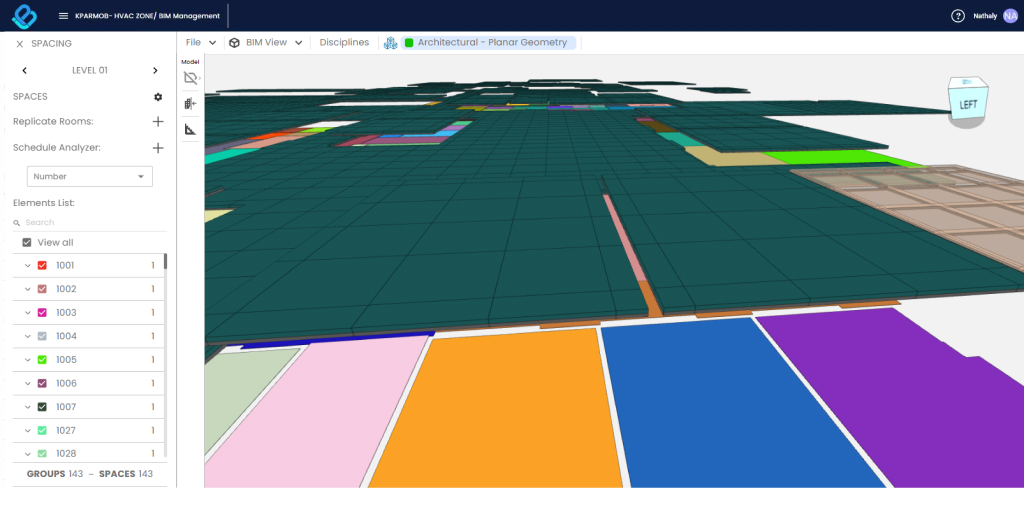This screenshot has height=513, width=1024.
Task: Open the hamburger menu in top bar
Action: tap(64, 16)
